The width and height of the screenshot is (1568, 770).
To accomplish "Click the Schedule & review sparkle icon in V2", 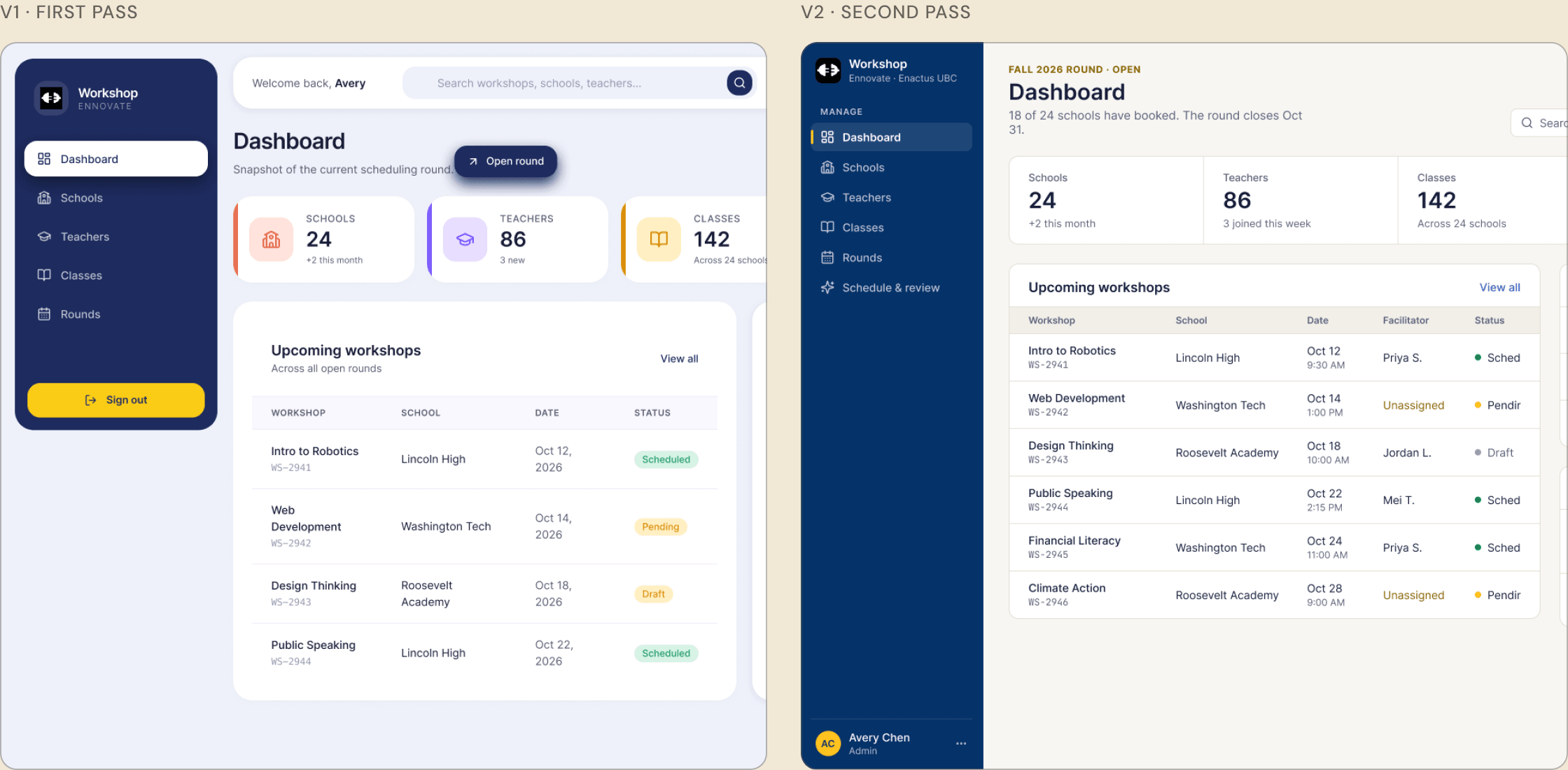I will click(827, 288).
